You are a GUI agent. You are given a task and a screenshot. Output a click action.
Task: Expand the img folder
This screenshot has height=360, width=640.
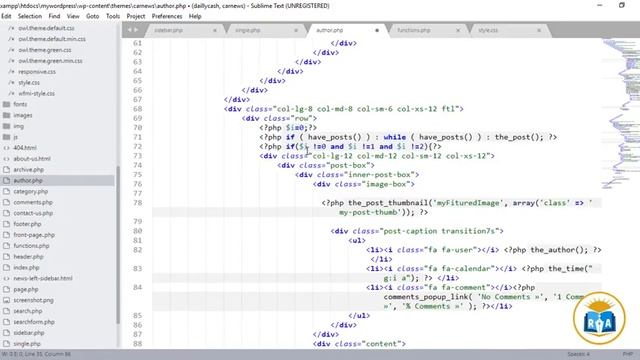(x=18, y=126)
